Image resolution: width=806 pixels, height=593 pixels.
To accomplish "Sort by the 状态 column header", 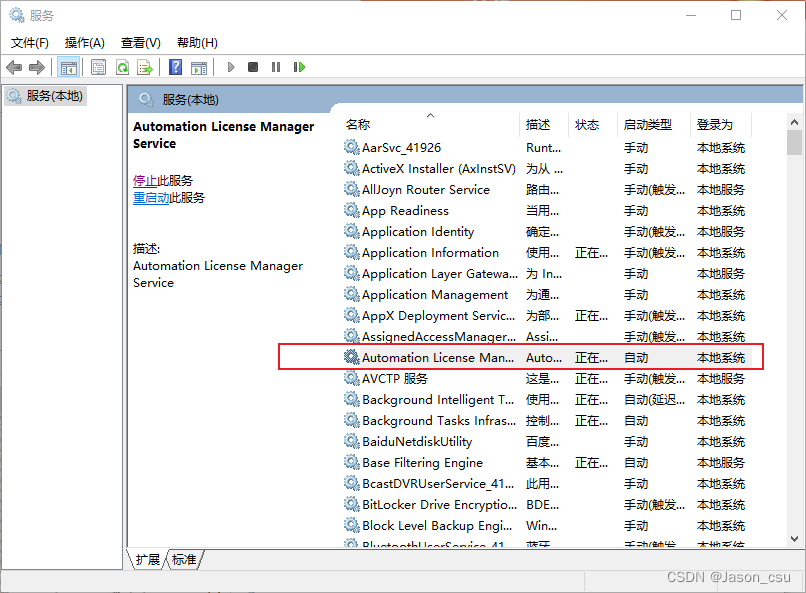I will [x=588, y=124].
